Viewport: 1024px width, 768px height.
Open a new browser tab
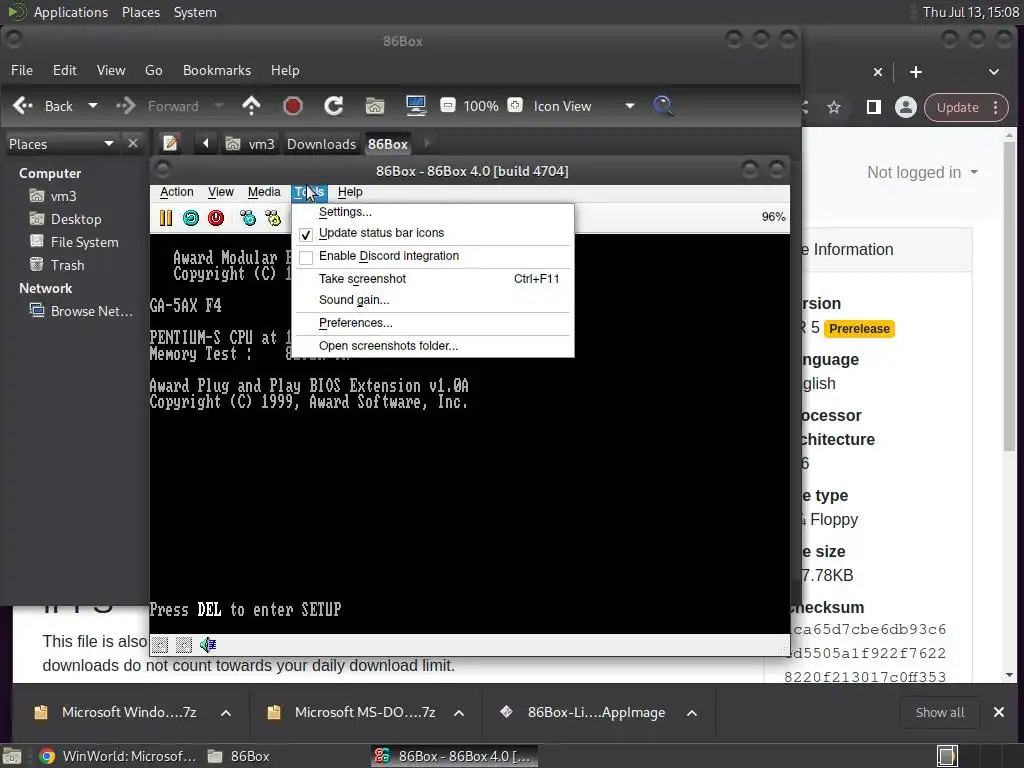(x=916, y=72)
